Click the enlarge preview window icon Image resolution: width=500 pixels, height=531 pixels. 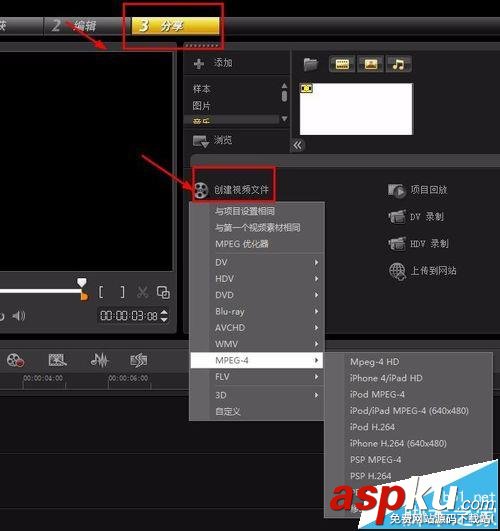pyautogui.click(x=163, y=293)
